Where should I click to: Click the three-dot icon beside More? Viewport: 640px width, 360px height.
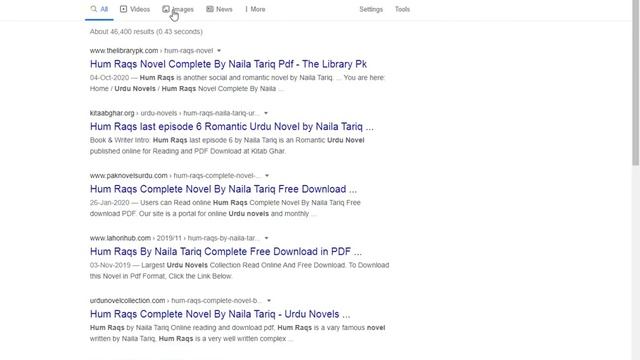(x=246, y=9)
